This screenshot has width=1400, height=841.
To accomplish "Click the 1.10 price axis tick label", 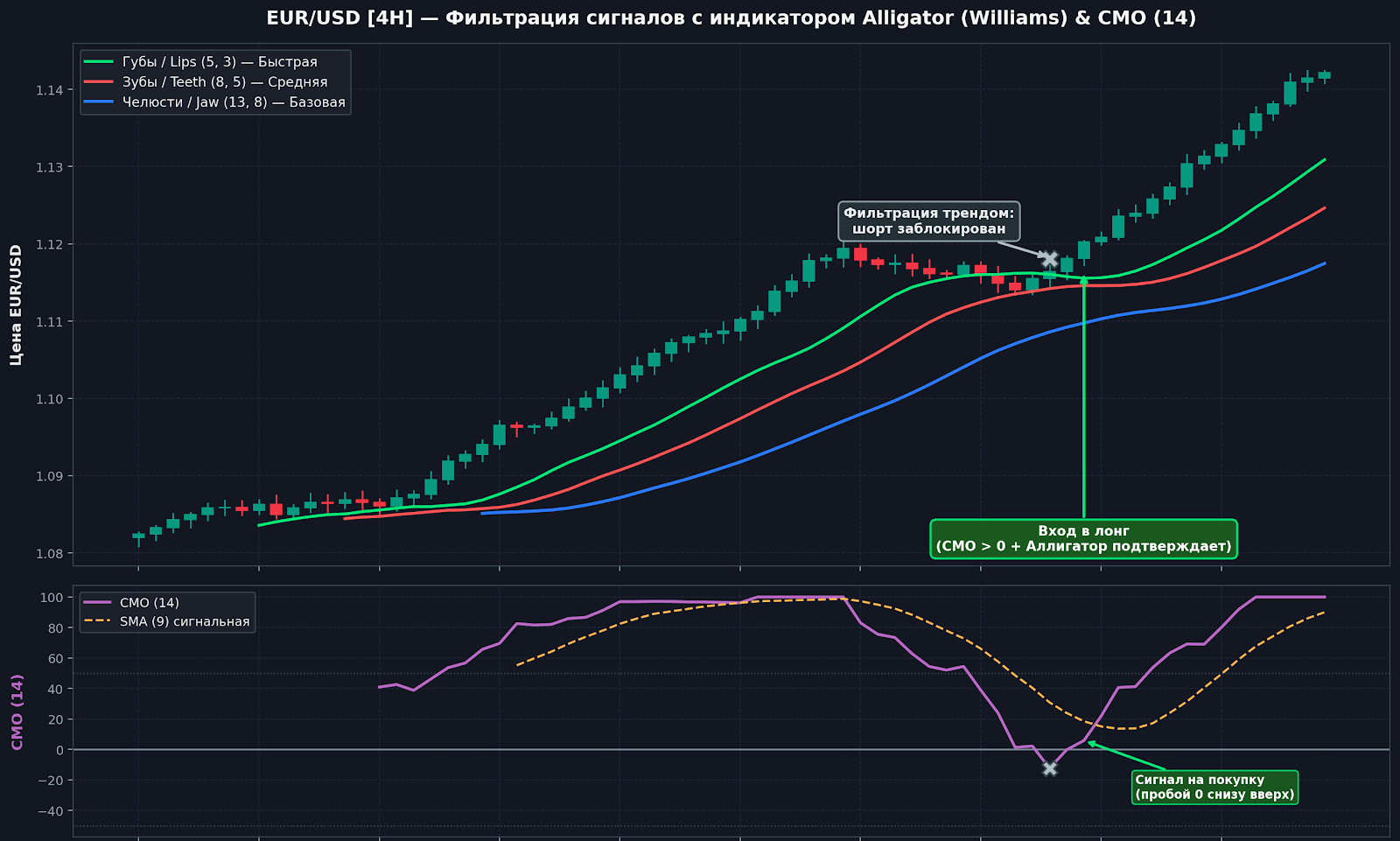I will coord(49,399).
